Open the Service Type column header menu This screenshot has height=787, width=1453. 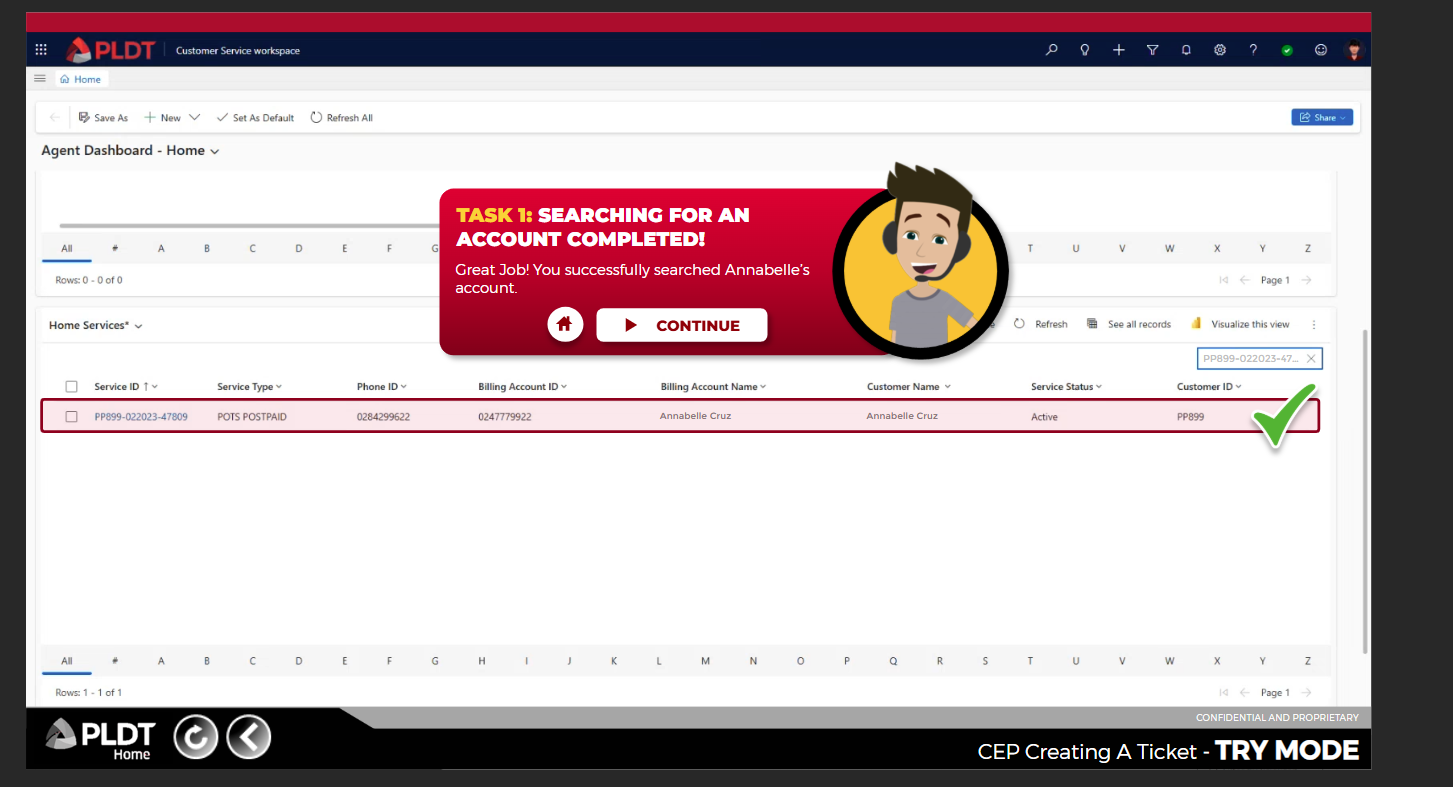pos(249,386)
